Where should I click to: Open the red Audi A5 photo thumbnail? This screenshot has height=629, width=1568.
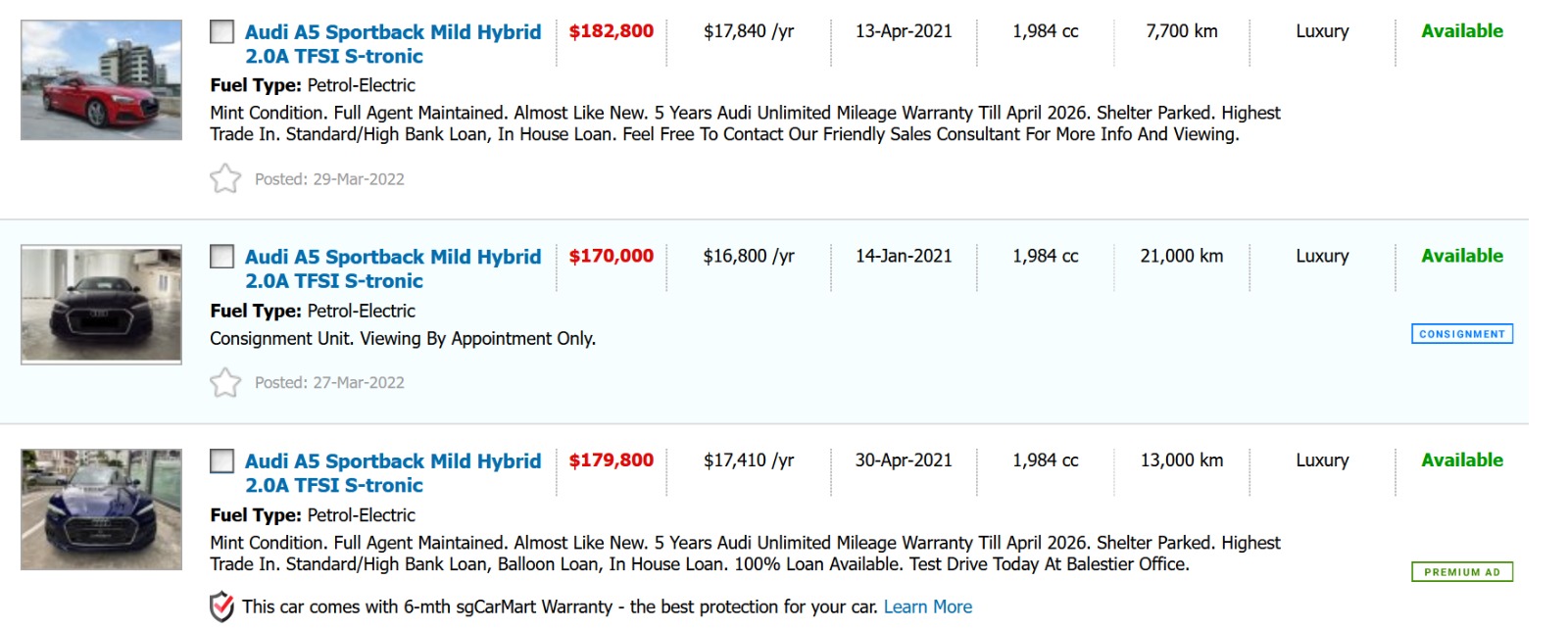point(102,80)
